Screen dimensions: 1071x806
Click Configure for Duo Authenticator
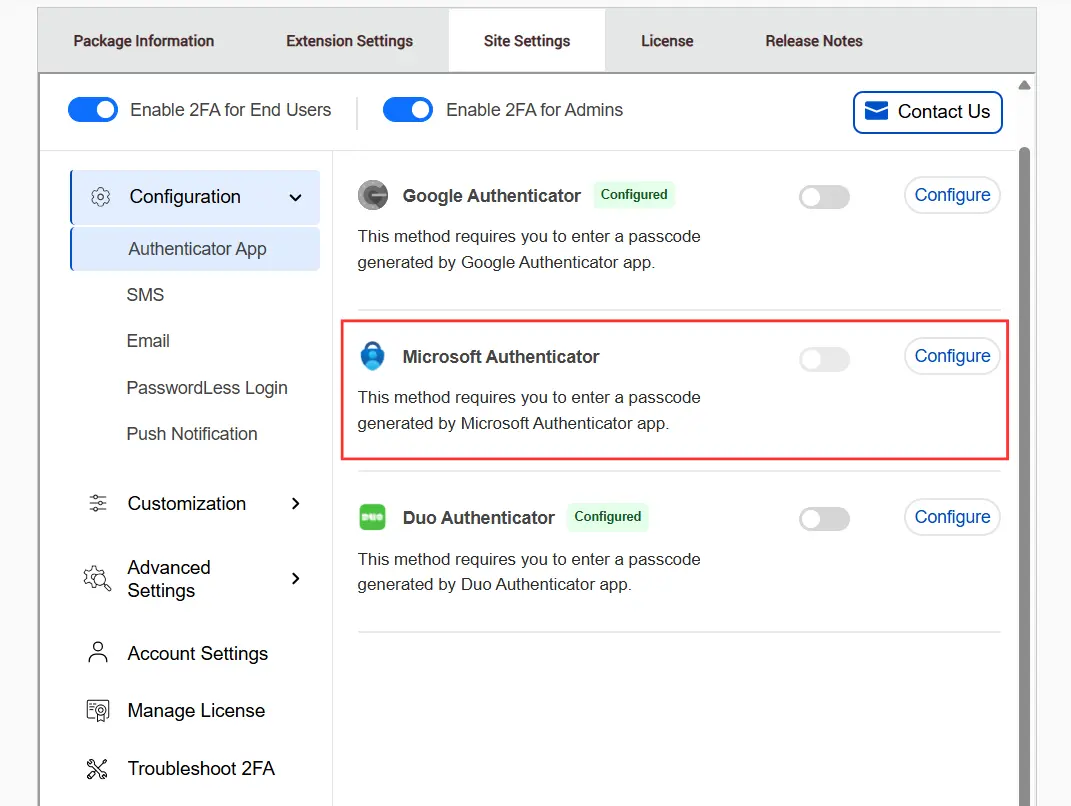click(x=952, y=517)
